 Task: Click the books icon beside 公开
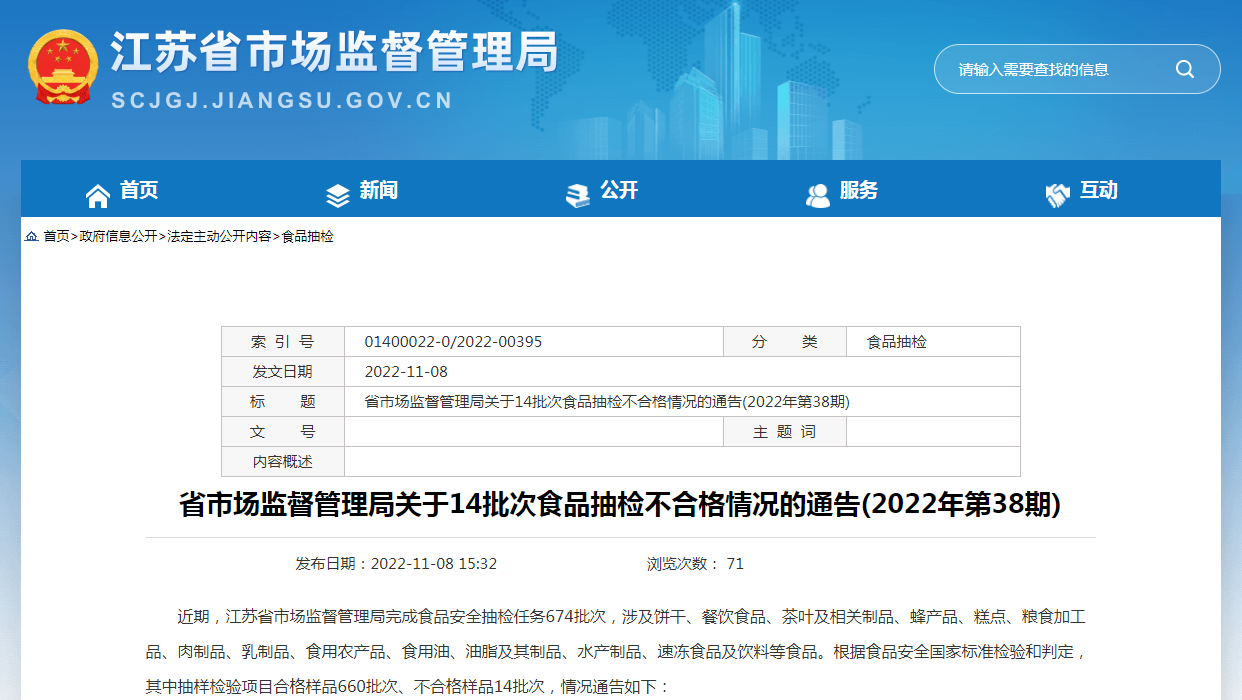[578, 195]
